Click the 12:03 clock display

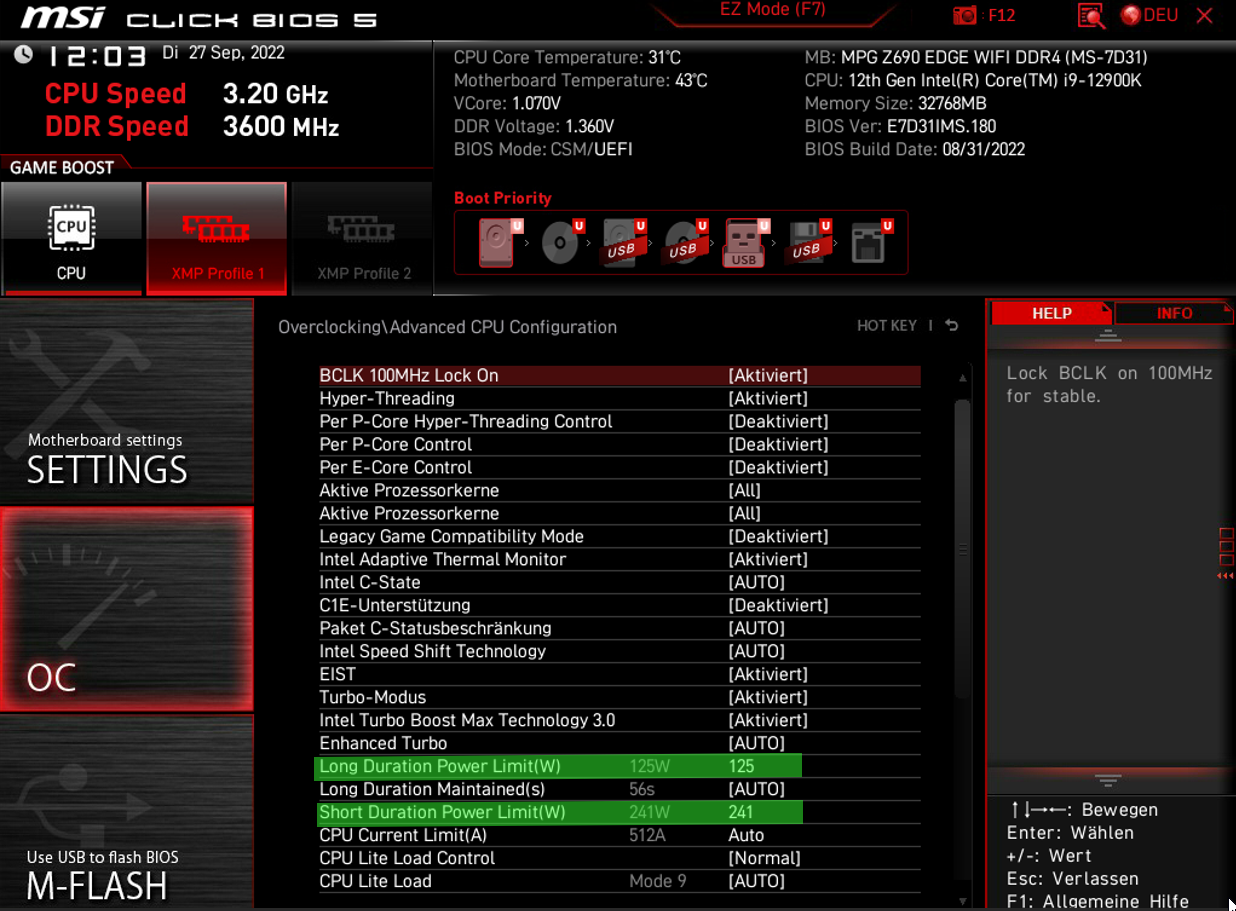pos(96,57)
